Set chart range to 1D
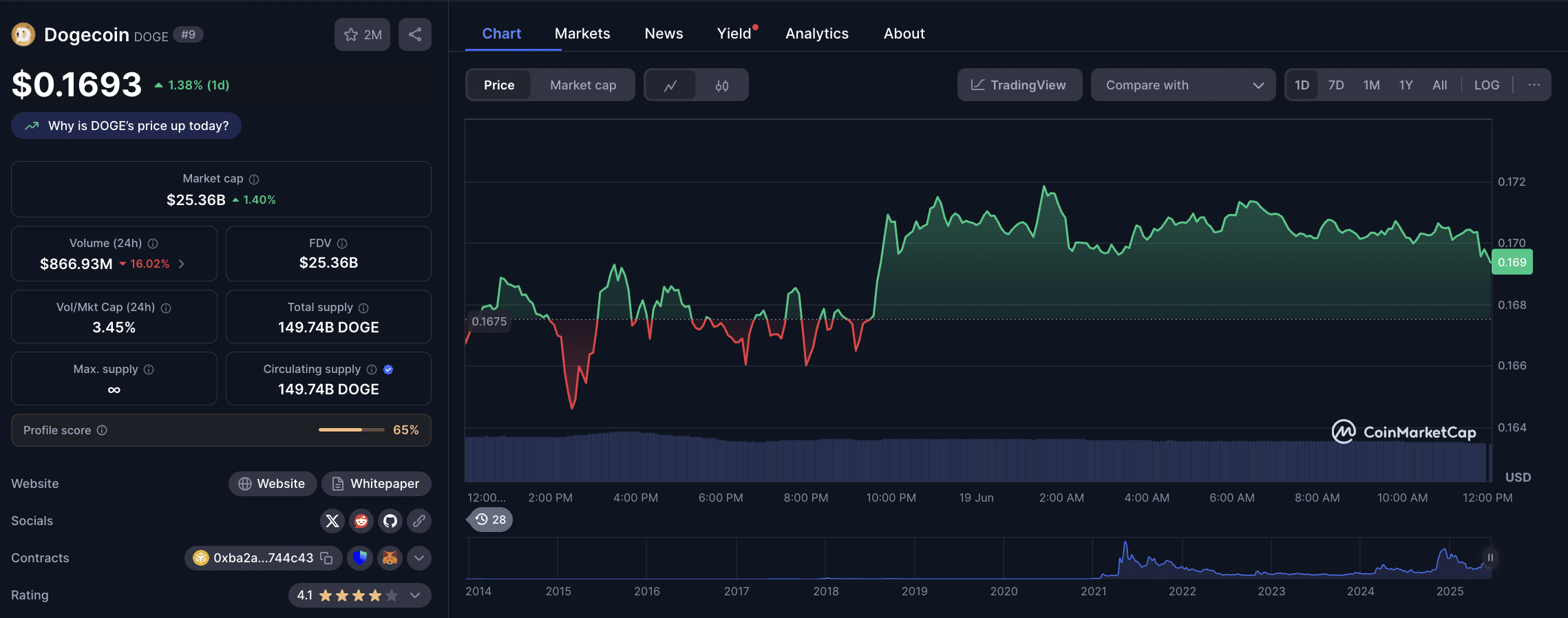The height and width of the screenshot is (618, 1568). (1302, 85)
